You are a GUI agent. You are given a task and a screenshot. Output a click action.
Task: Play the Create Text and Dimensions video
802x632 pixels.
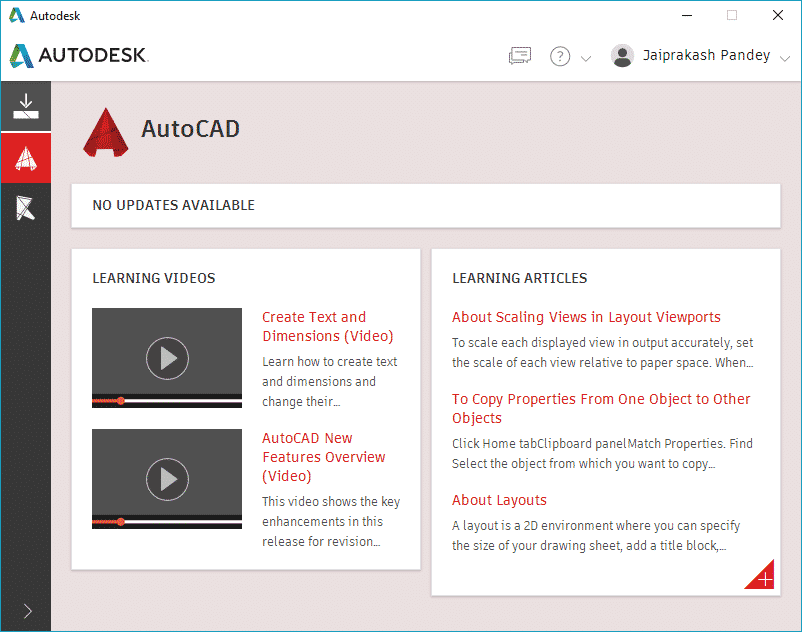[x=166, y=357]
